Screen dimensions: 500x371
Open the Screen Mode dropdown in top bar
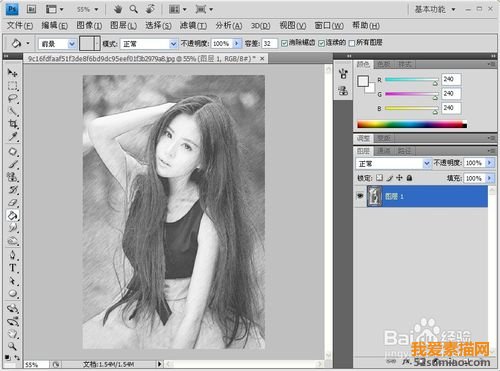coord(204,9)
